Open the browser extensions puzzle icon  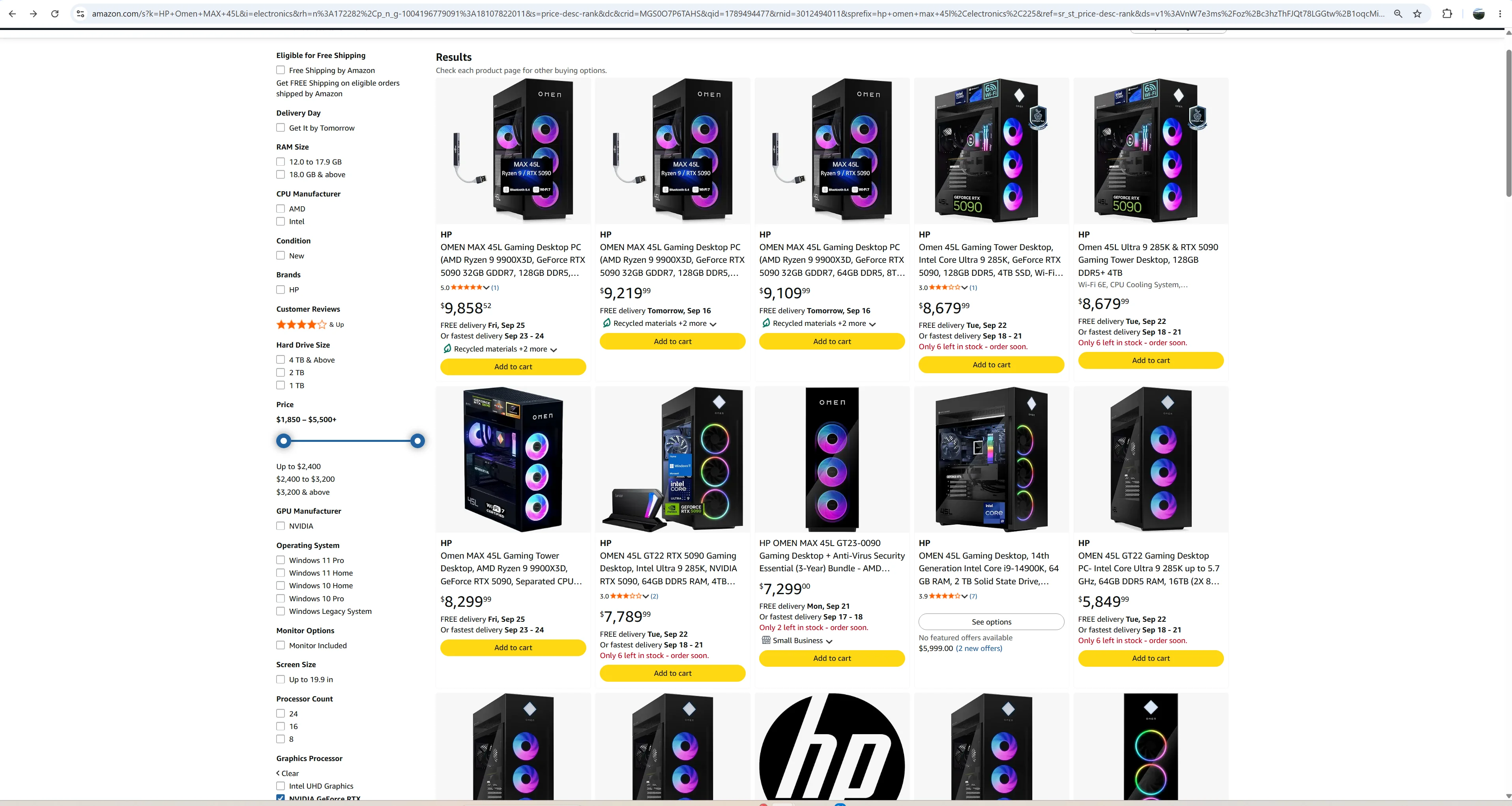[x=1447, y=13]
